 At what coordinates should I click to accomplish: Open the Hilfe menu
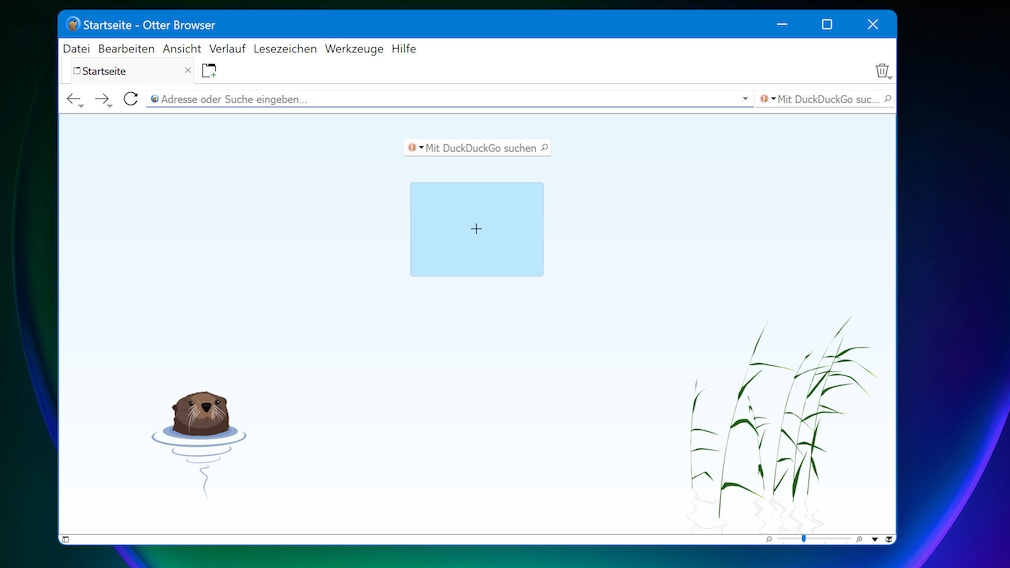point(404,49)
